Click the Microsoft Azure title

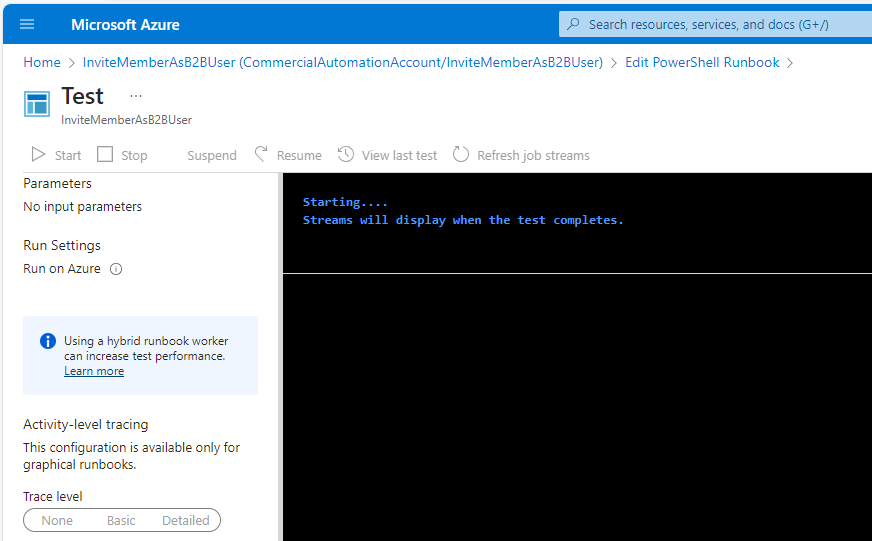[x=125, y=24]
